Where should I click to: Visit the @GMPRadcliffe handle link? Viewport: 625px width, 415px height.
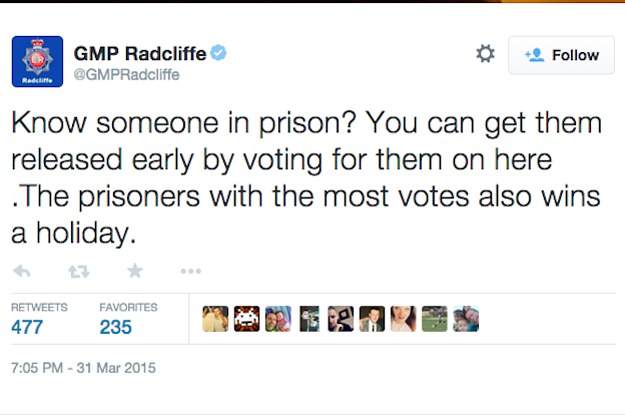126,75
